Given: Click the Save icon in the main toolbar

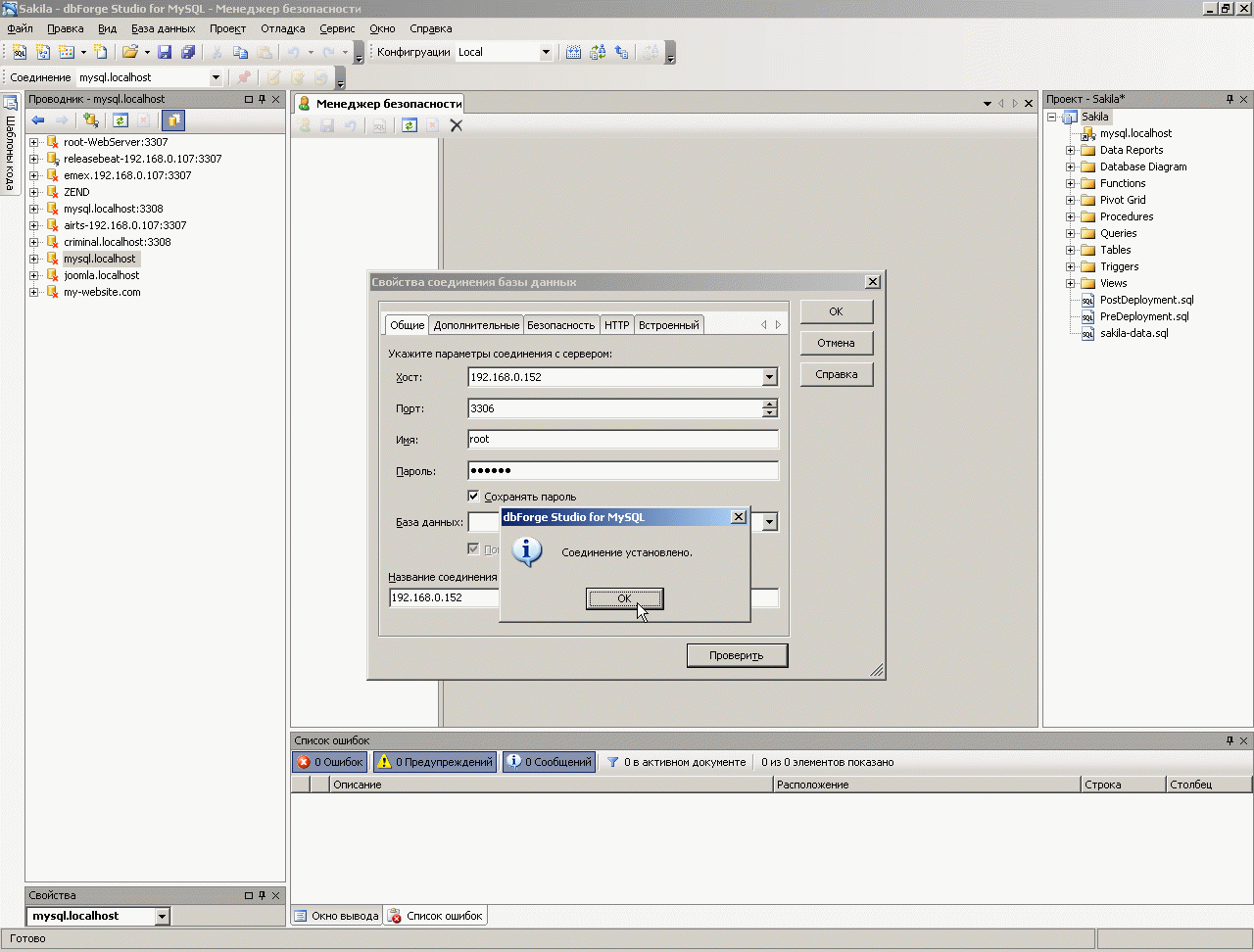Looking at the screenshot, I should pyautogui.click(x=165, y=52).
